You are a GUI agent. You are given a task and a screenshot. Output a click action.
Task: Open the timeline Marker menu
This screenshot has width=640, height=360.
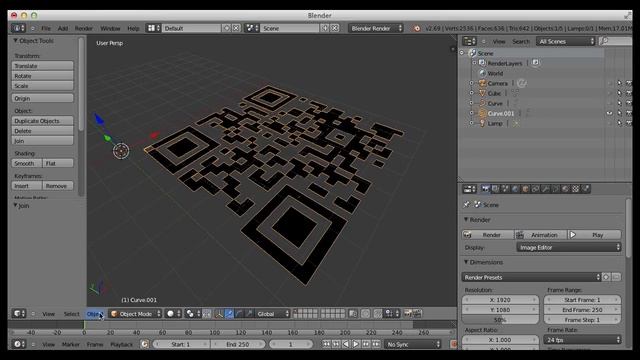point(71,344)
